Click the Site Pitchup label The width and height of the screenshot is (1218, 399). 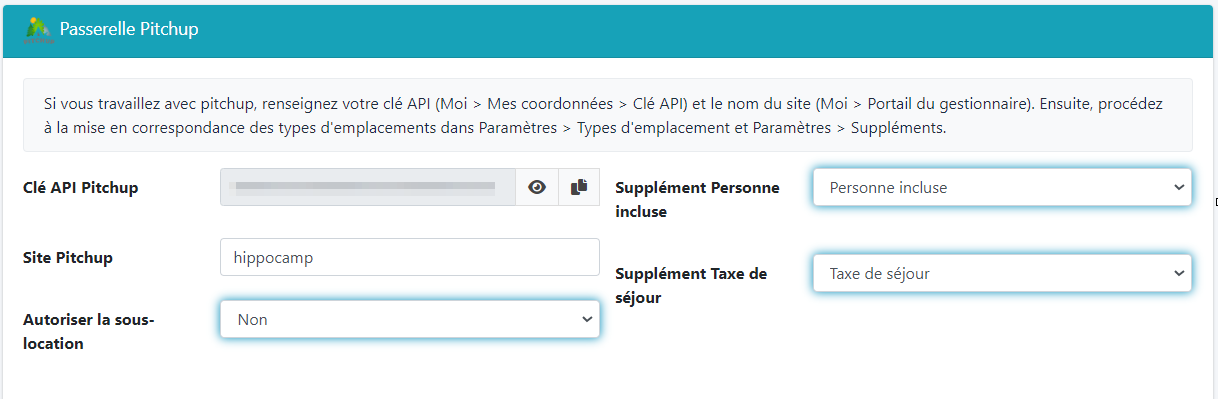point(68,257)
